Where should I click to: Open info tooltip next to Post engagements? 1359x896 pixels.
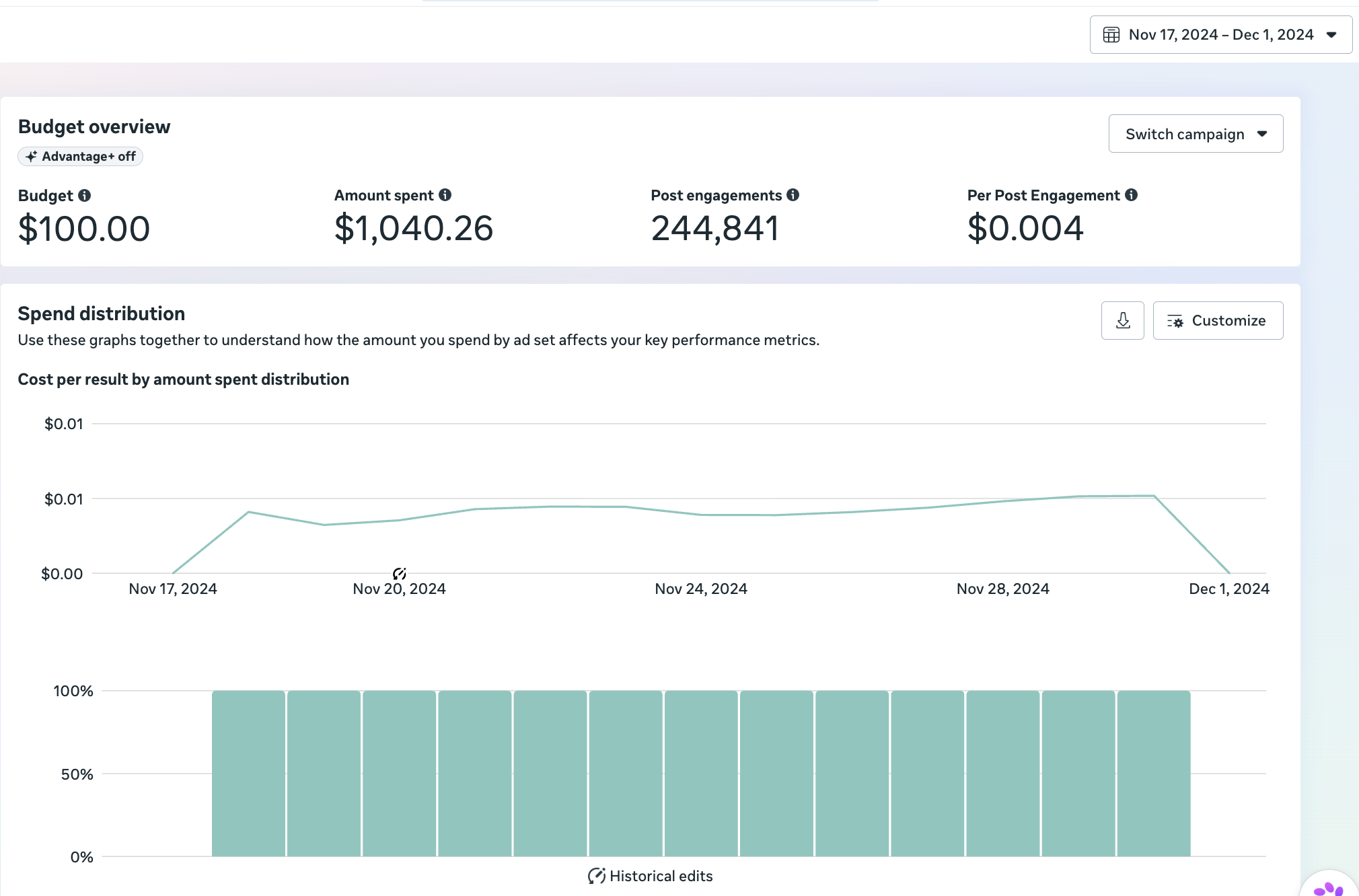793,195
